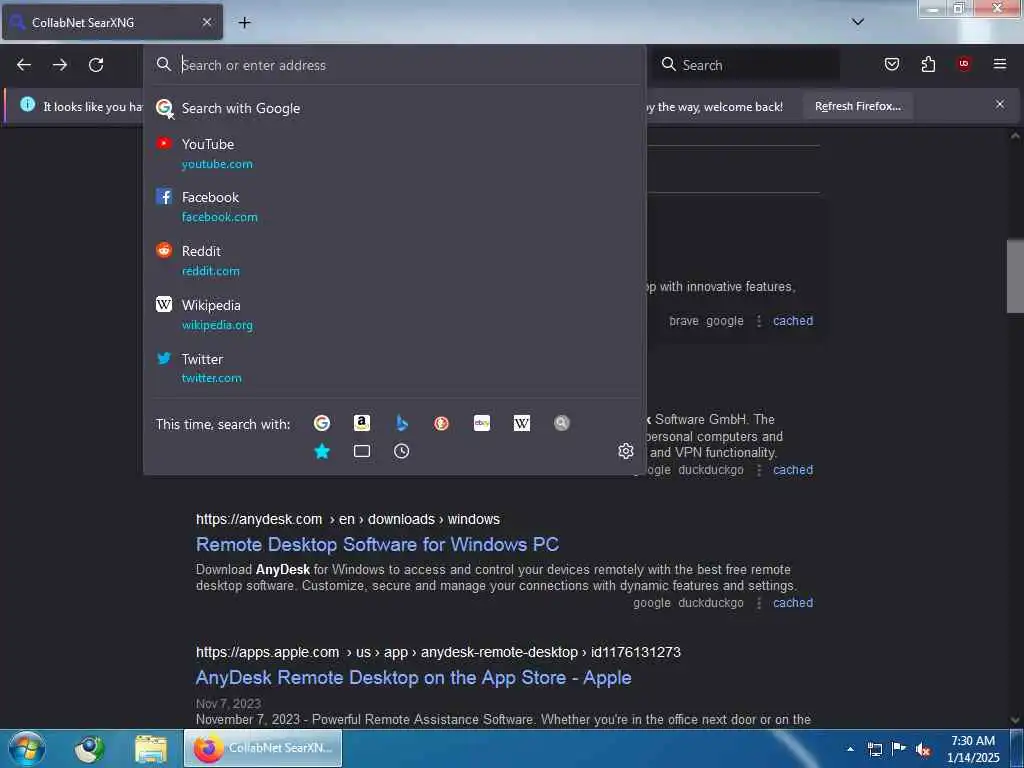Open cached link of Windows PC result
The width and height of the screenshot is (1024, 768).
tap(793, 603)
